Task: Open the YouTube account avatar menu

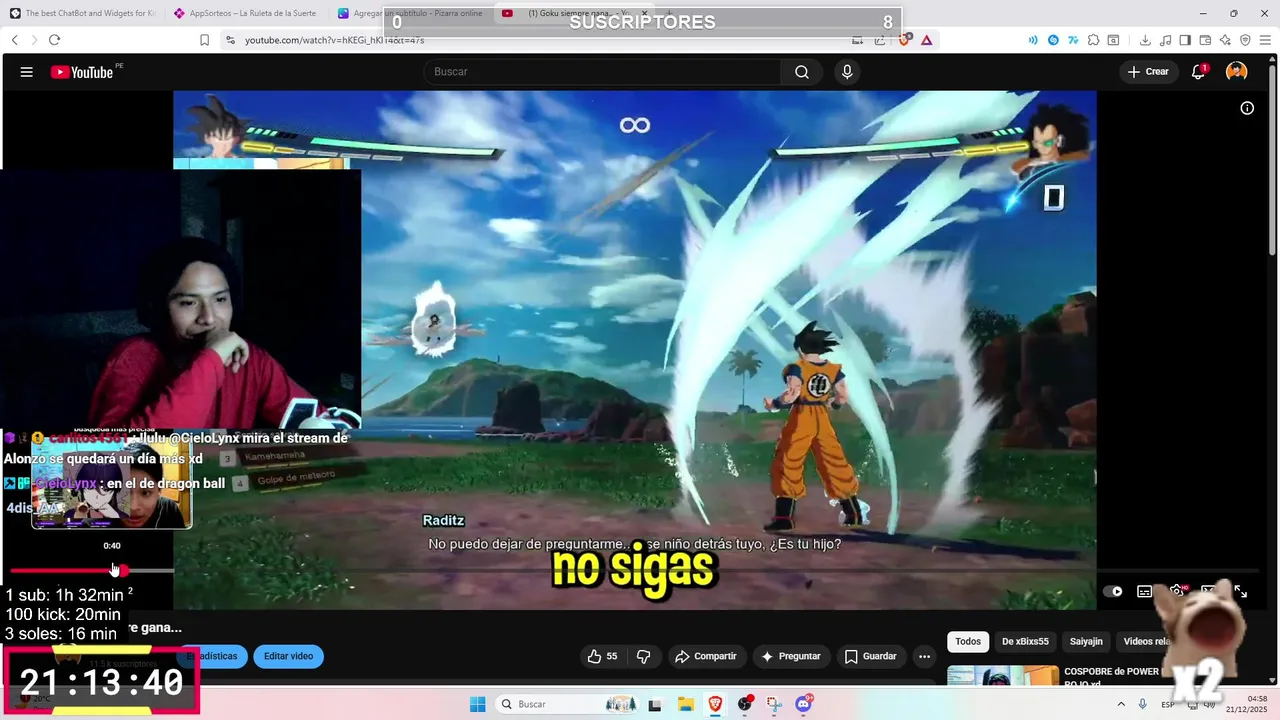Action: point(1237,72)
